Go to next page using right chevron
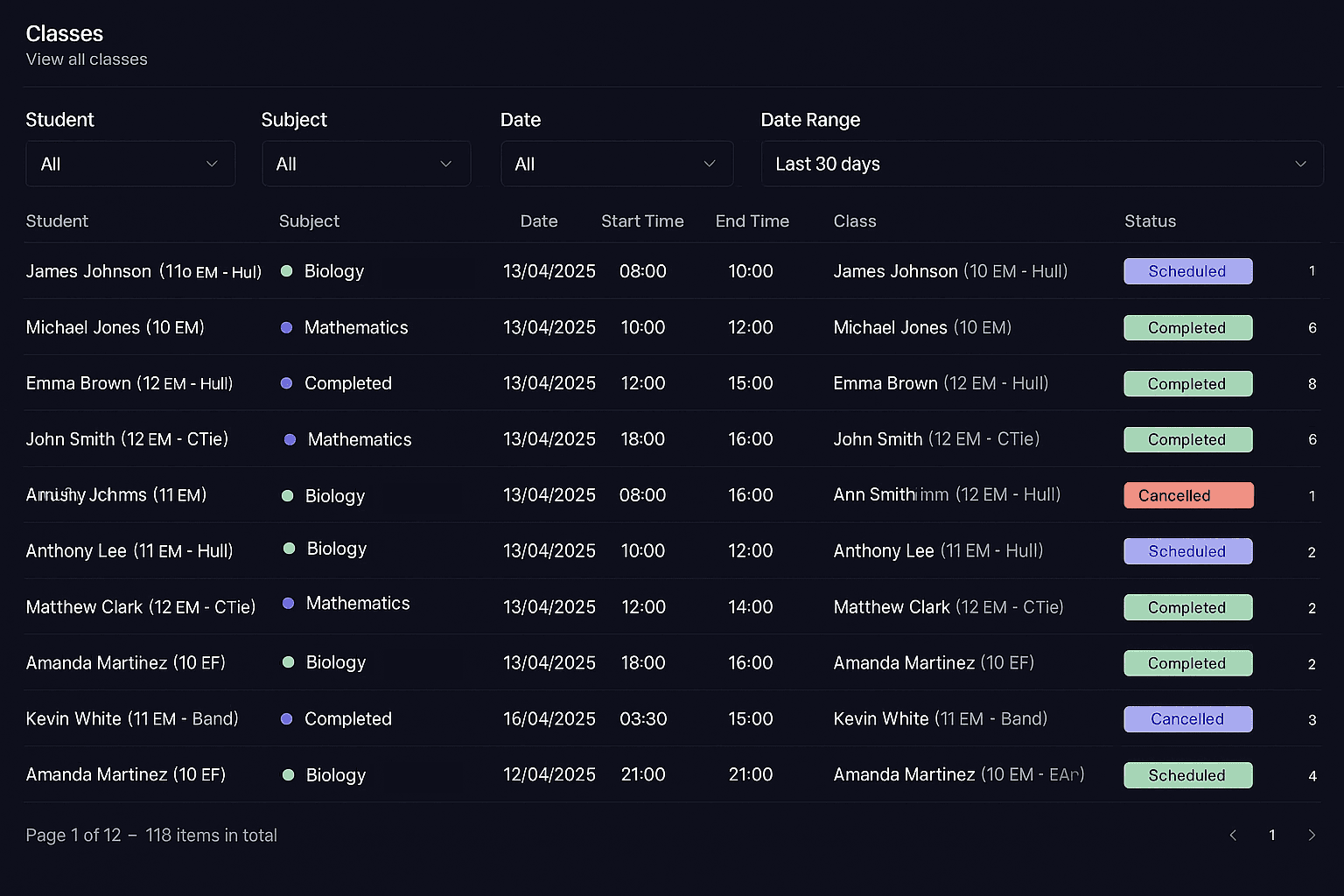Image resolution: width=1344 pixels, height=896 pixels. [x=1311, y=836]
